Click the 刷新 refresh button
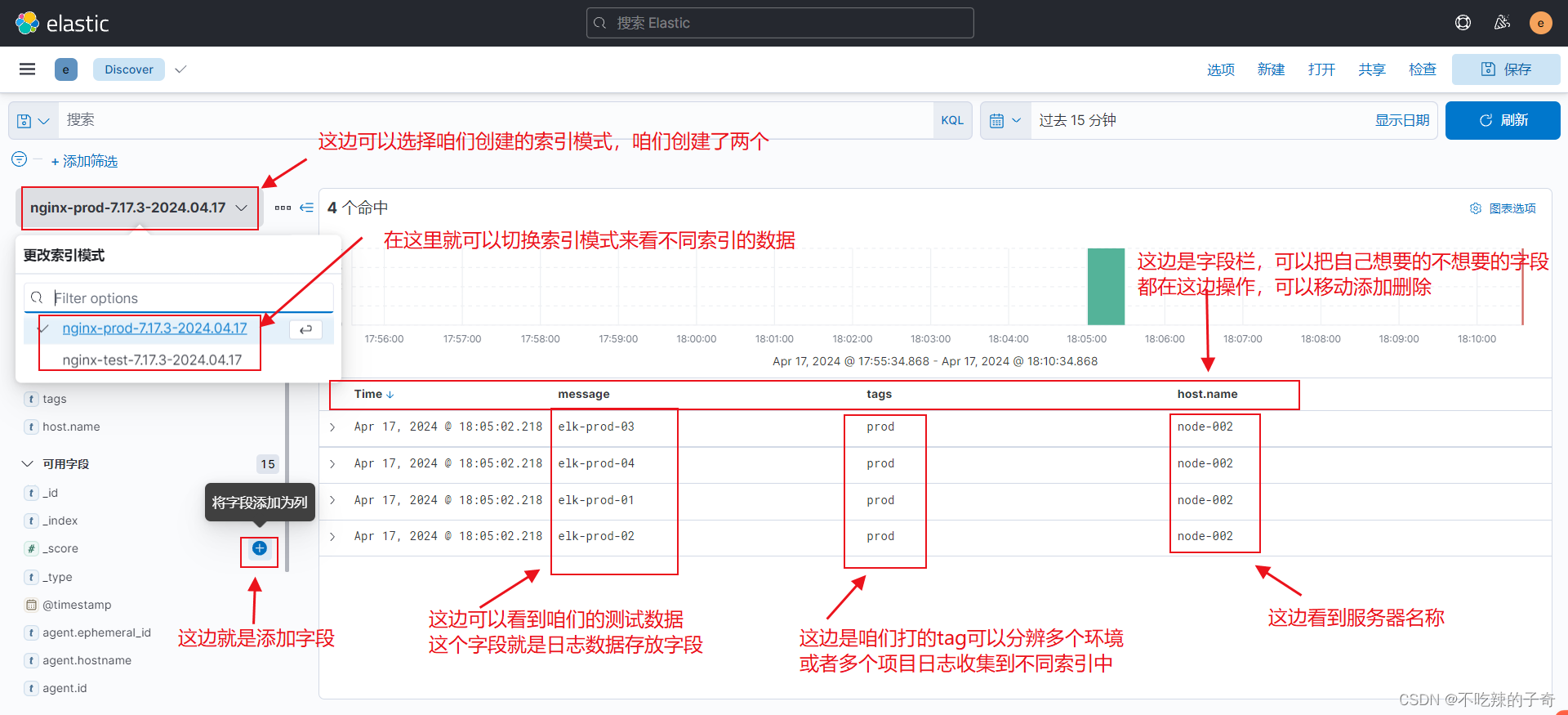 [x=1503, y=120]
